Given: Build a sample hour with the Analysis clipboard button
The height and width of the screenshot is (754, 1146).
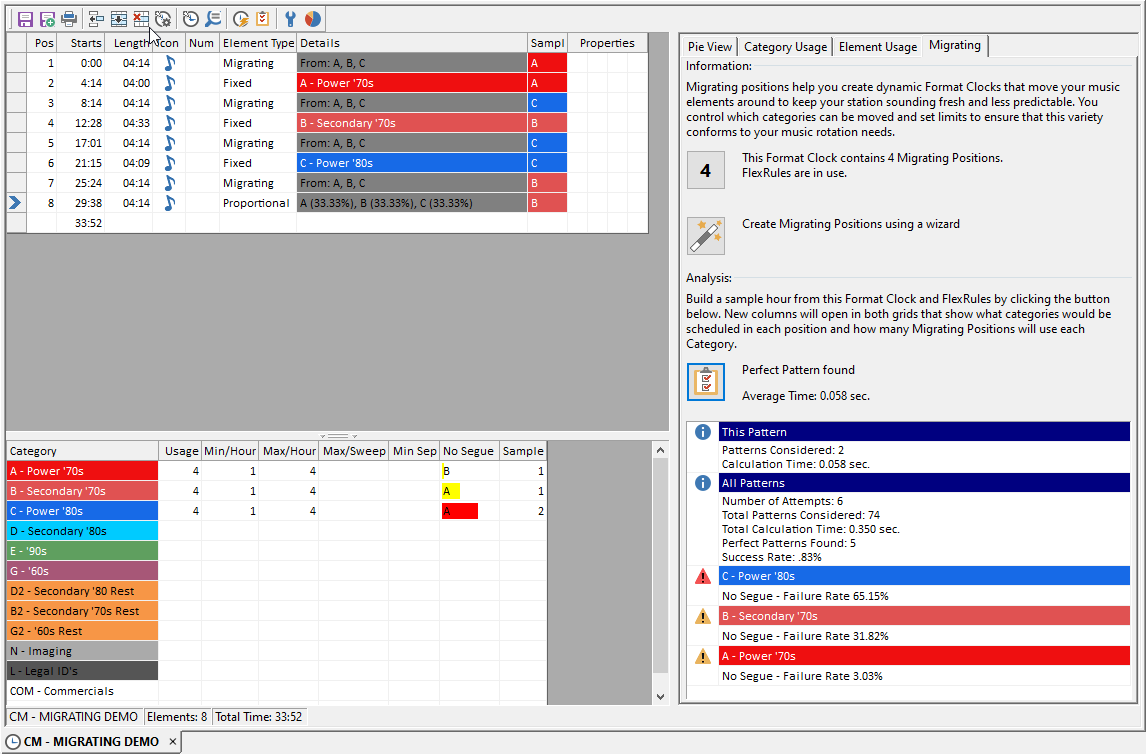Looking at the screenshot, I should tap(706, 382).
